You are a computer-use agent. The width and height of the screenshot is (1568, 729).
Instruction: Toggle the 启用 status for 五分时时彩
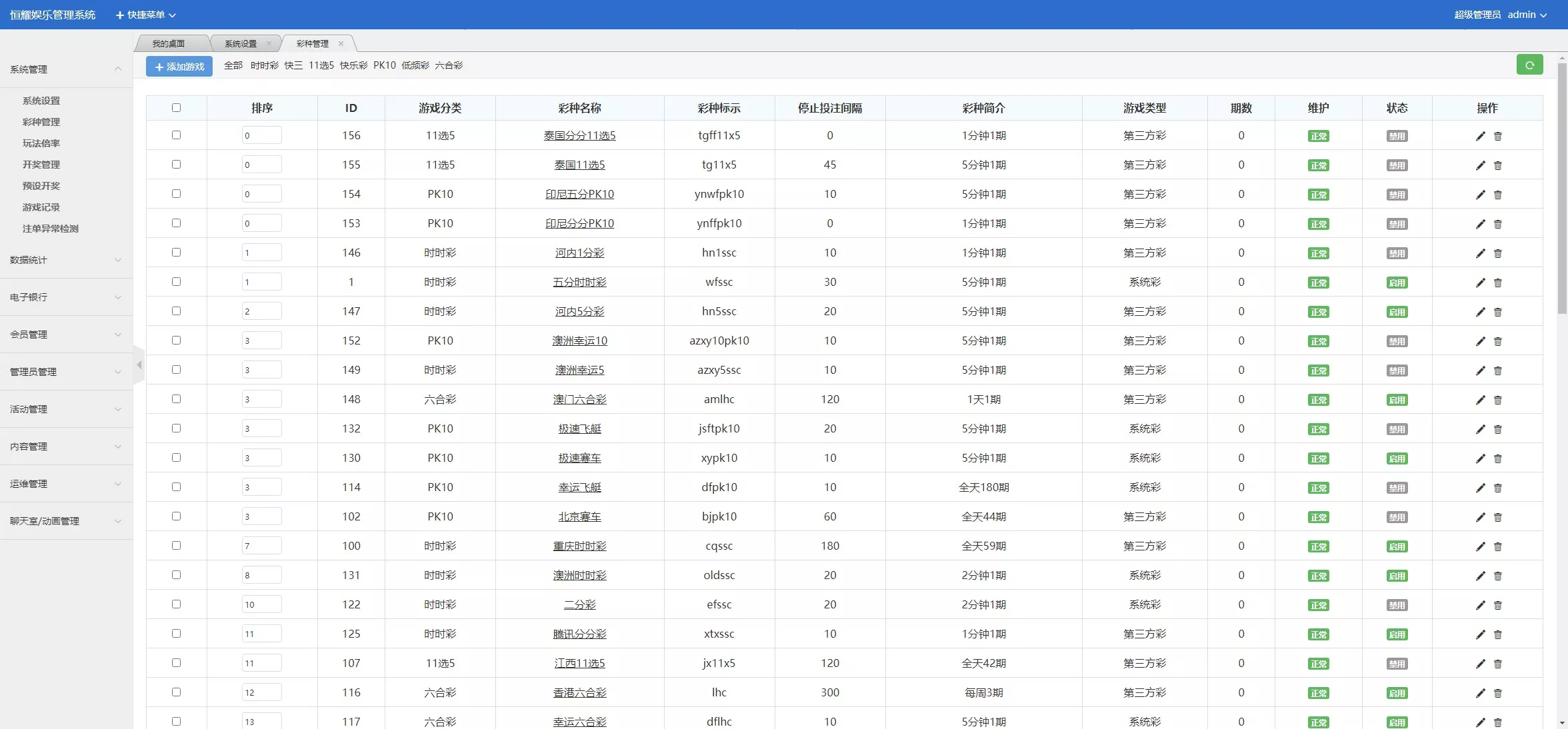1397,282
